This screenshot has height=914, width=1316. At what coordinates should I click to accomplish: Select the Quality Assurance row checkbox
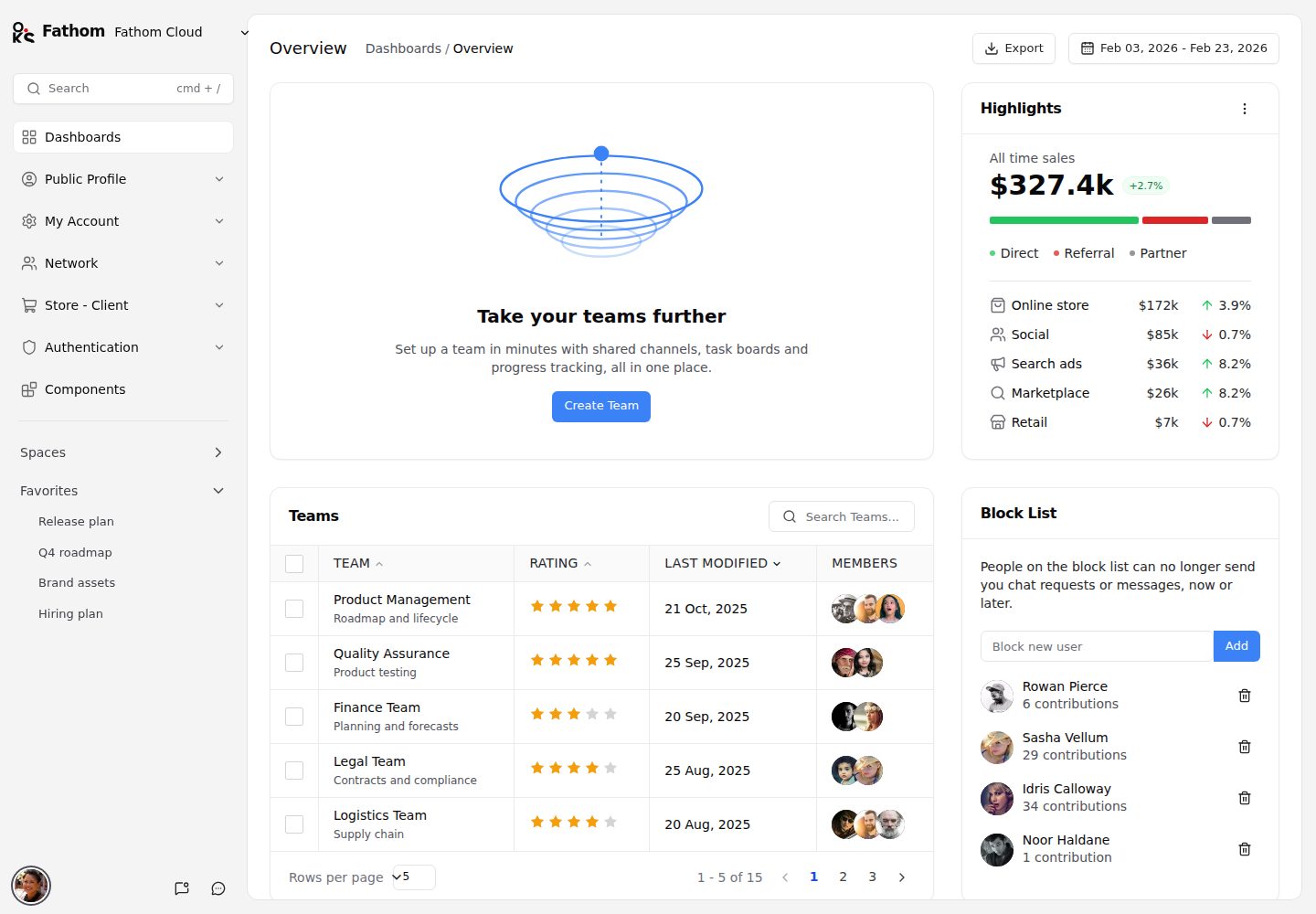[x=294, y=663]
